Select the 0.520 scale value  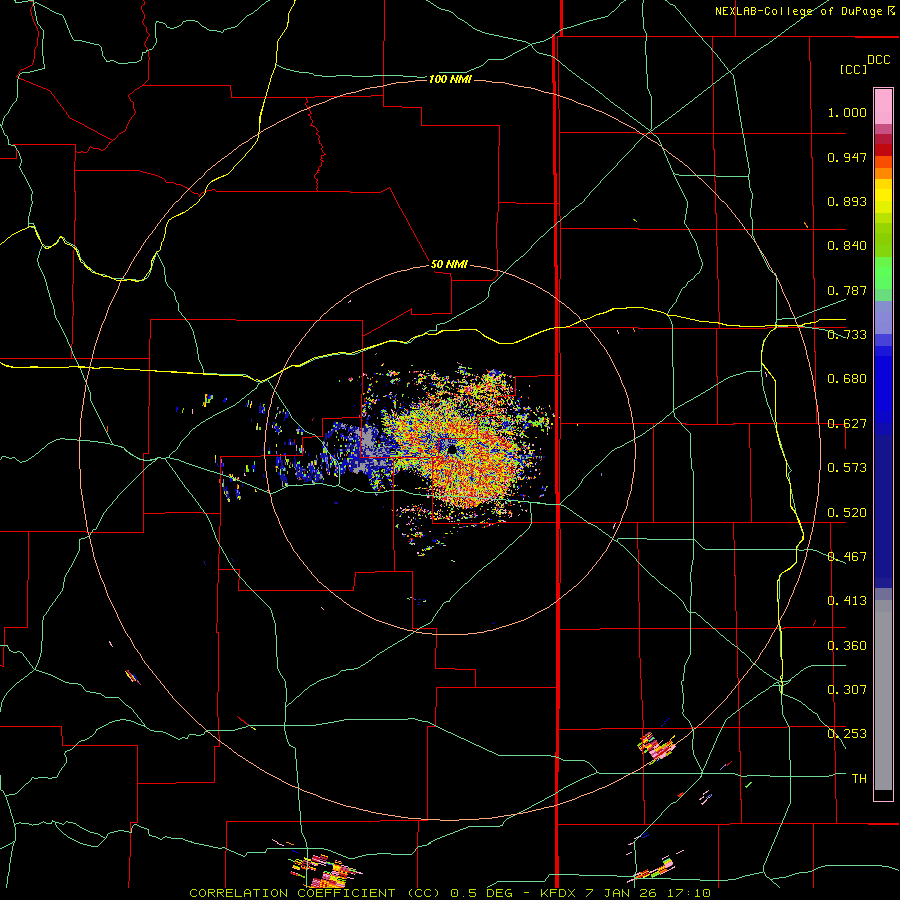(847, 513)
